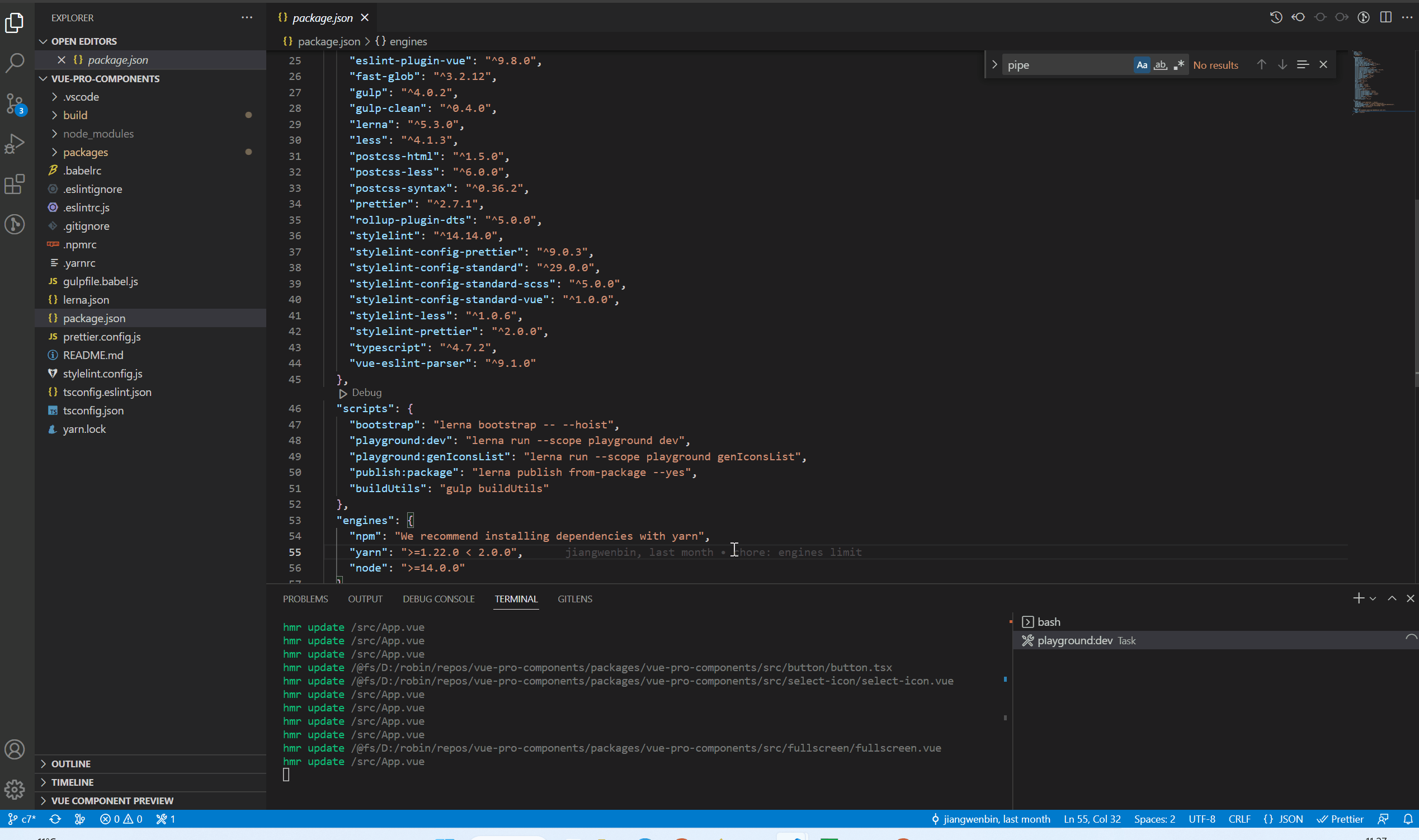Expand the OUTLINE section
Image resolution: width=1419 pixels, height=840 pixels.
[x=70, y=763]
